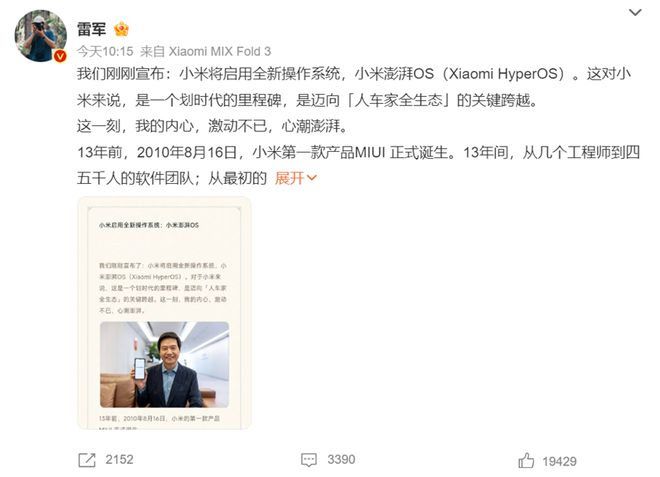Open the attached long-image thumbnail
660x477 pixels.
coord(164,313)
